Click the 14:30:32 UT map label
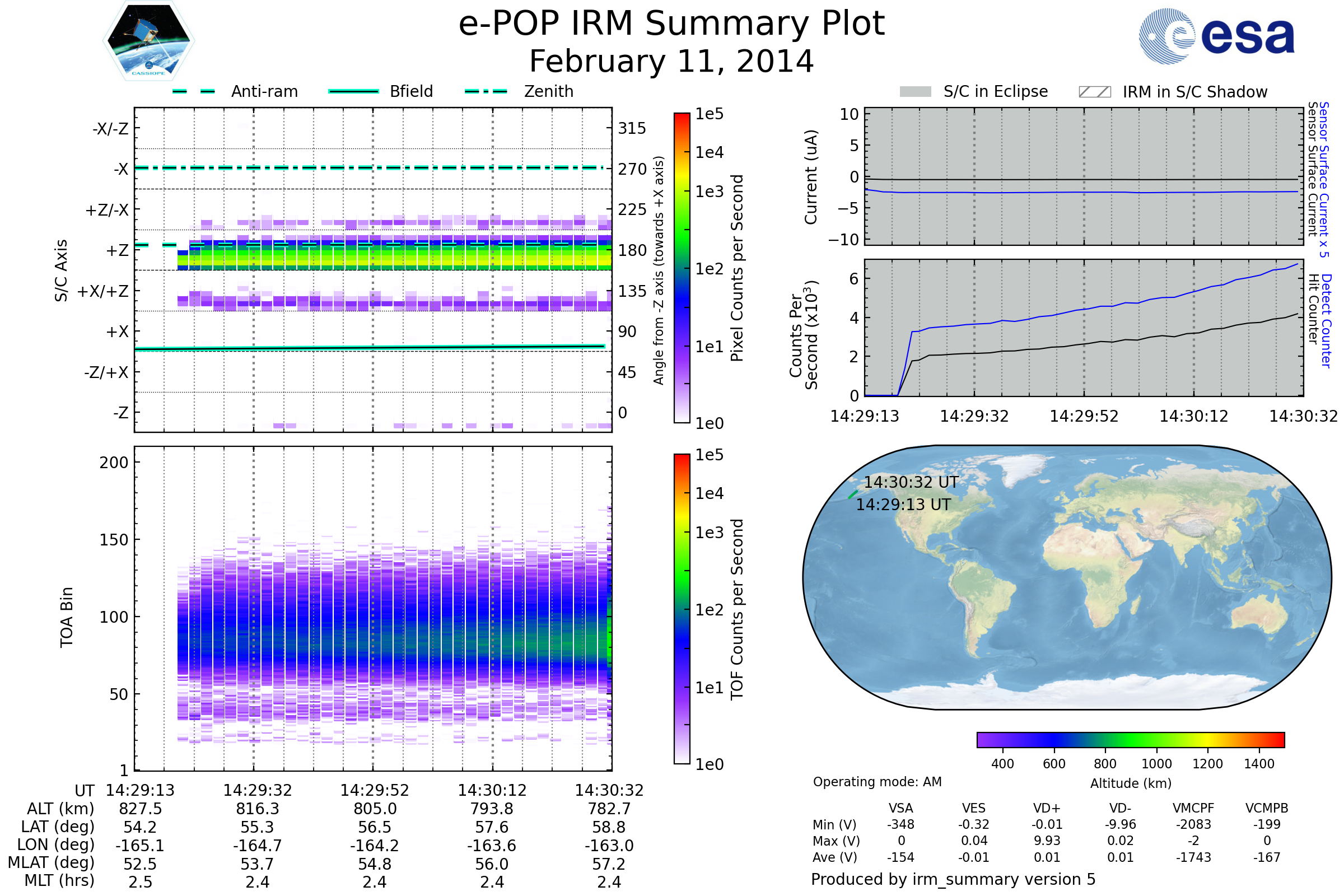Image resolution: width=1344 pixels, height=896 pixels. tap(911, 482)
